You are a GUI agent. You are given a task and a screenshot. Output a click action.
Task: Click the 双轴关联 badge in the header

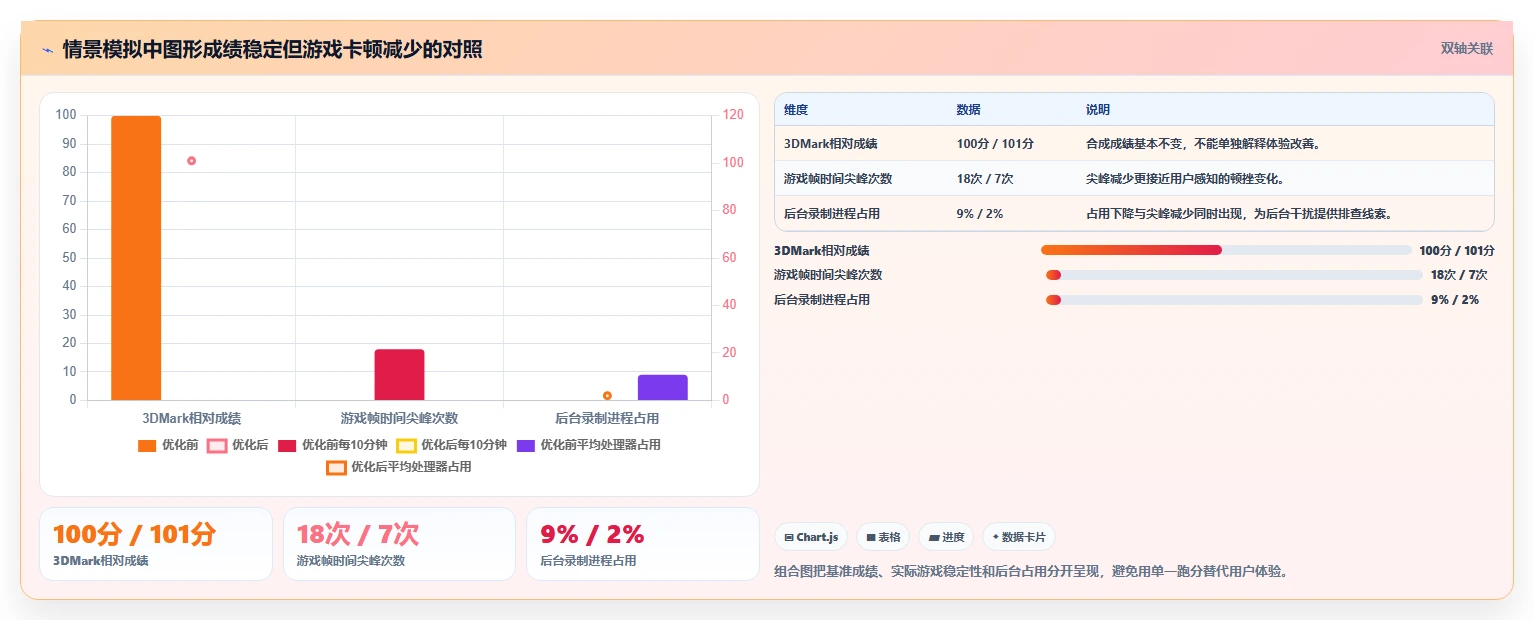1467,49
